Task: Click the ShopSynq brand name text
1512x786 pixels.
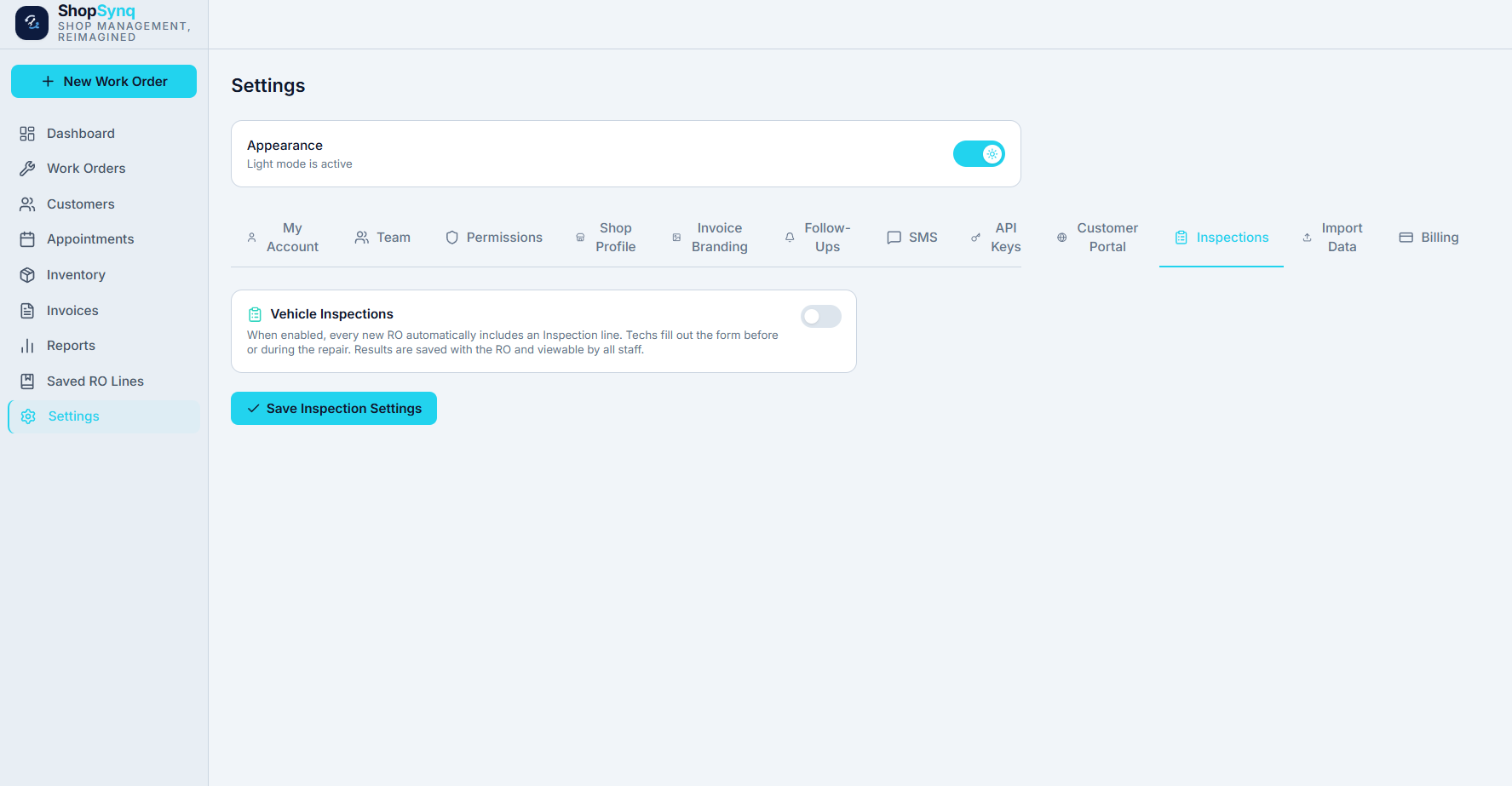Action: 96,11
